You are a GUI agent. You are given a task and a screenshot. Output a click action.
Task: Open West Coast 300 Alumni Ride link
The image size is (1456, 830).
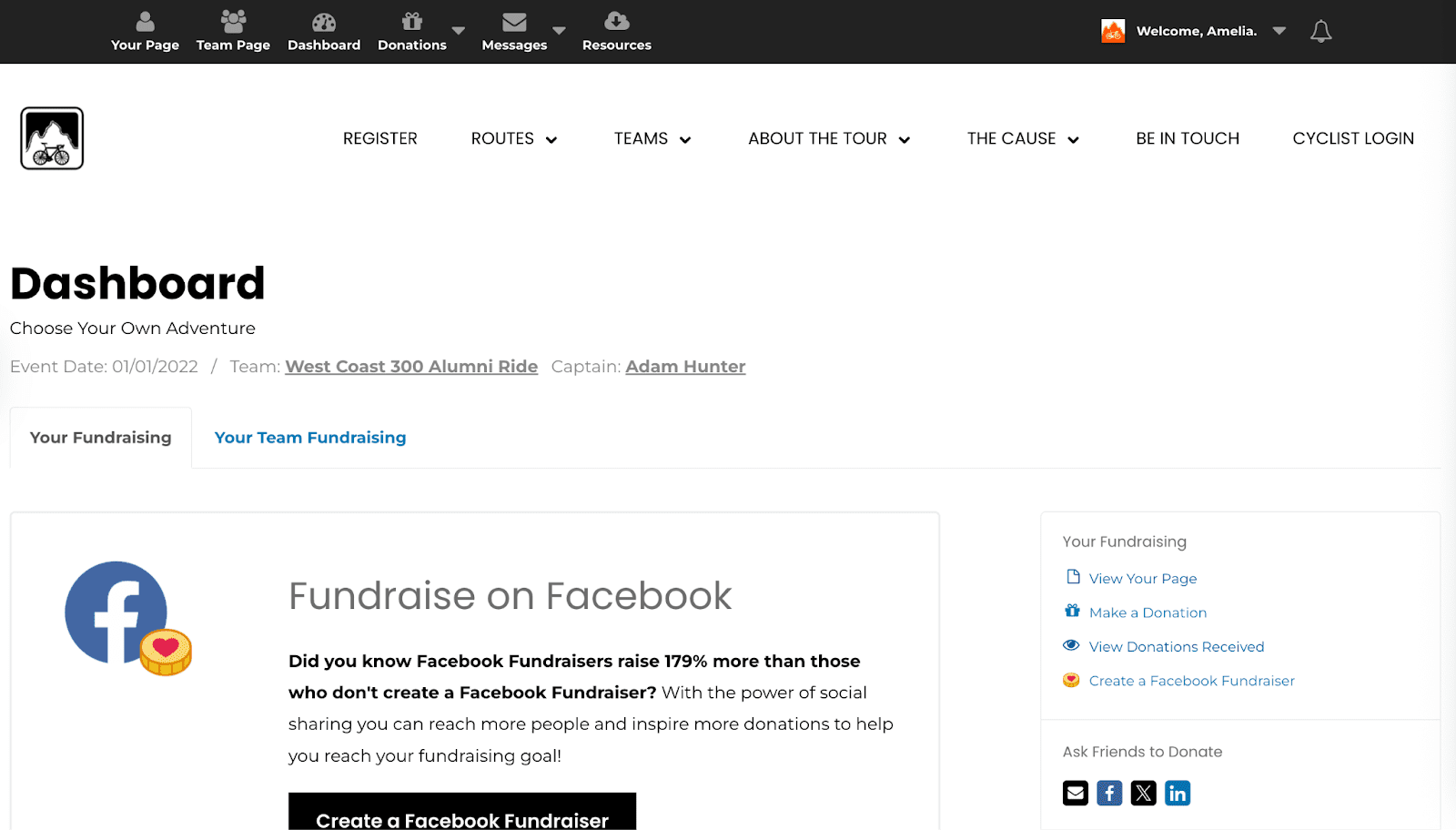[x=411, y=367]
